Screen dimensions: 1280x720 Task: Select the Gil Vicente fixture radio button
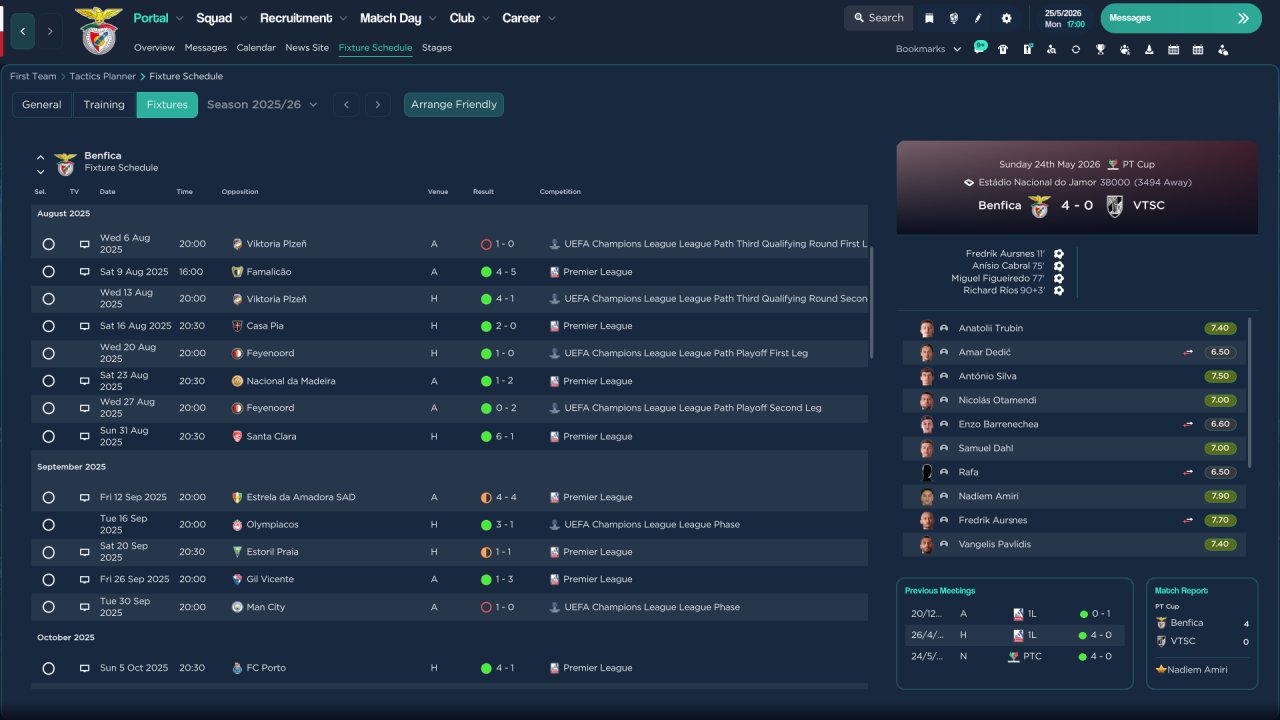tap(48, 579)
